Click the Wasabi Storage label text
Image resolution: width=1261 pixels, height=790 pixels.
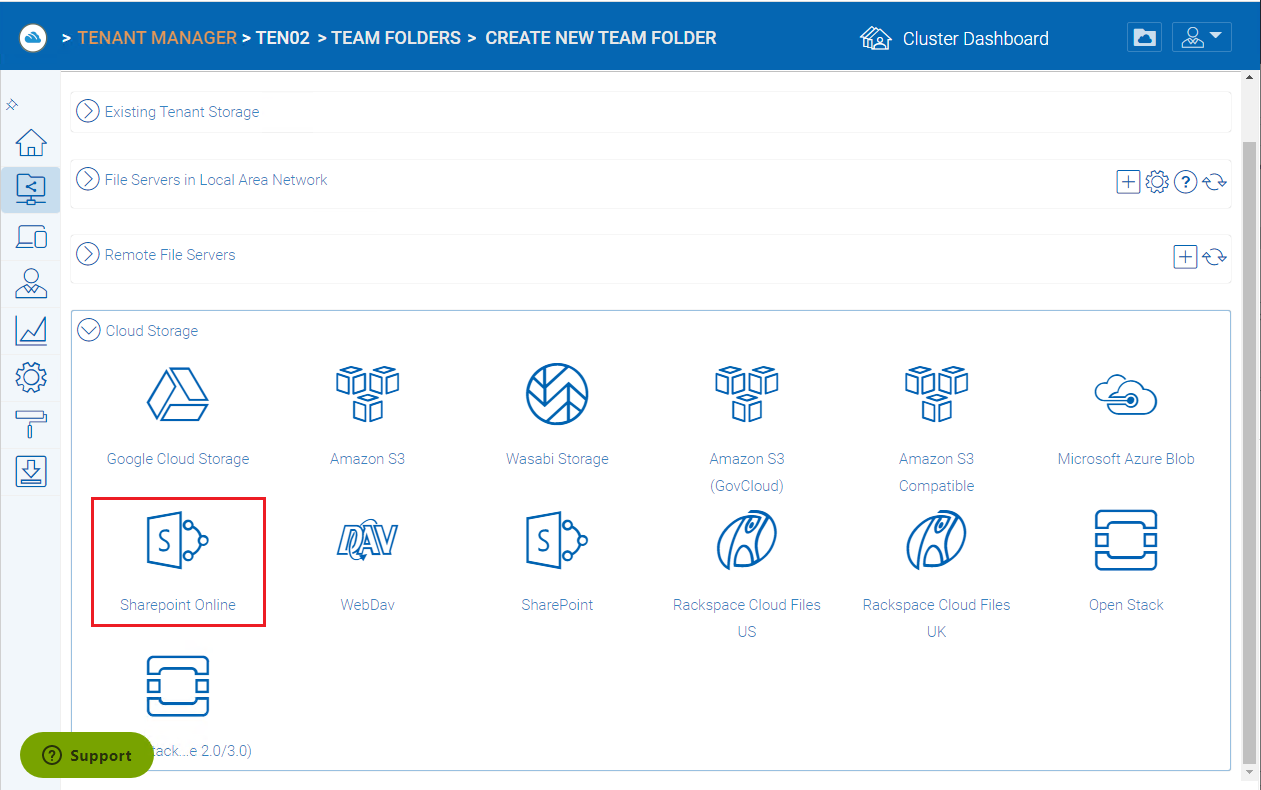click(x=557, y=459)
